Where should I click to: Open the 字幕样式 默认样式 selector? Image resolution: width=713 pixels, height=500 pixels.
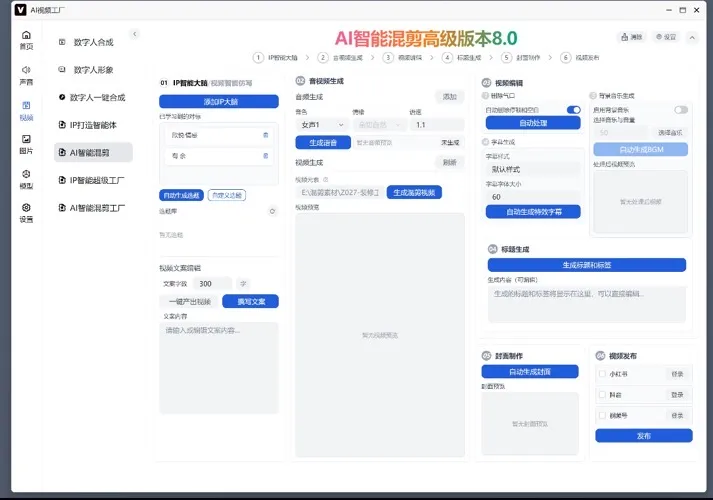click(x=533, y=169)
